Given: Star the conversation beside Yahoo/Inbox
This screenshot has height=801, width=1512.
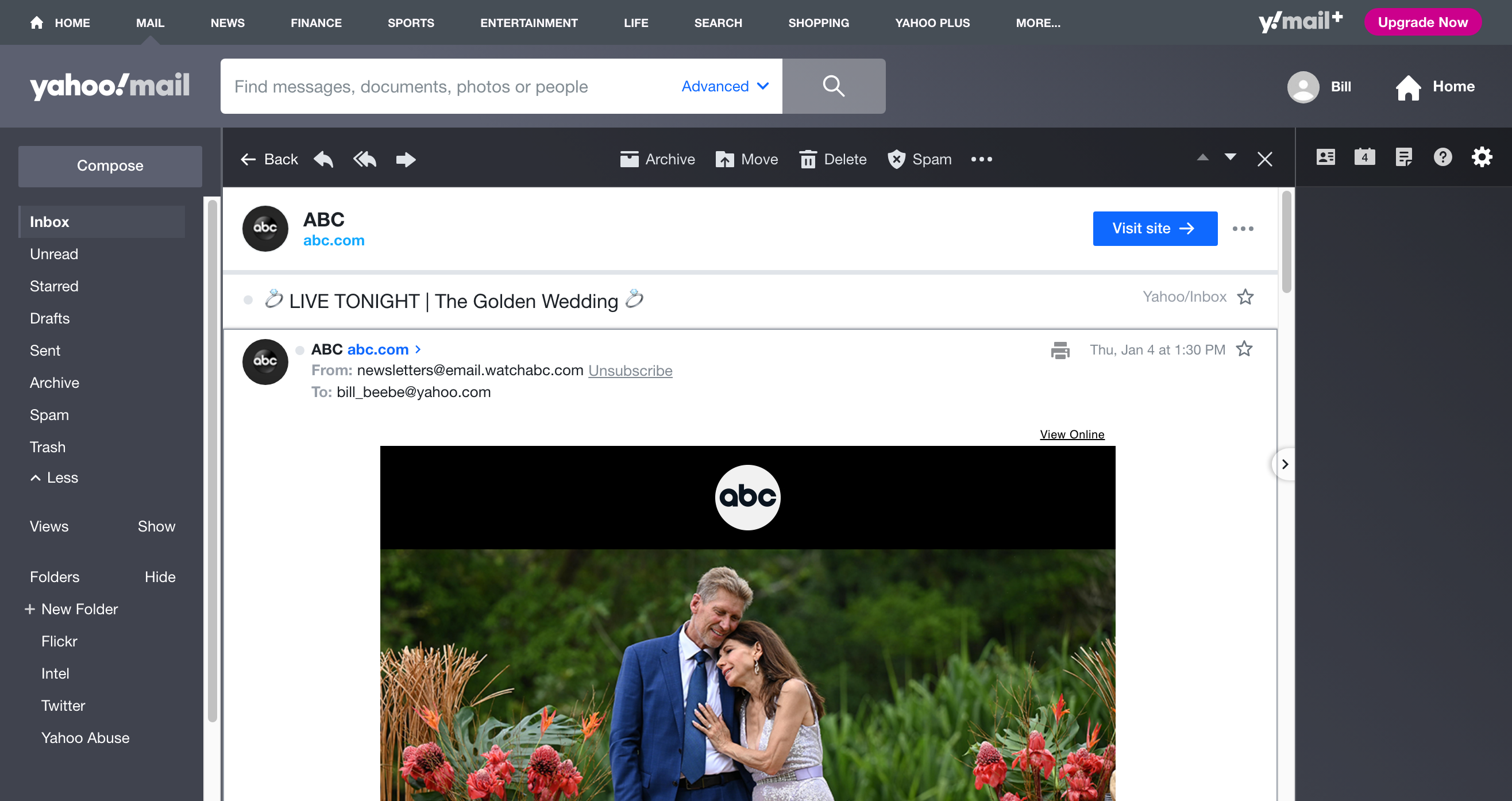Looking at the screenshot, I should (1245, 297).
